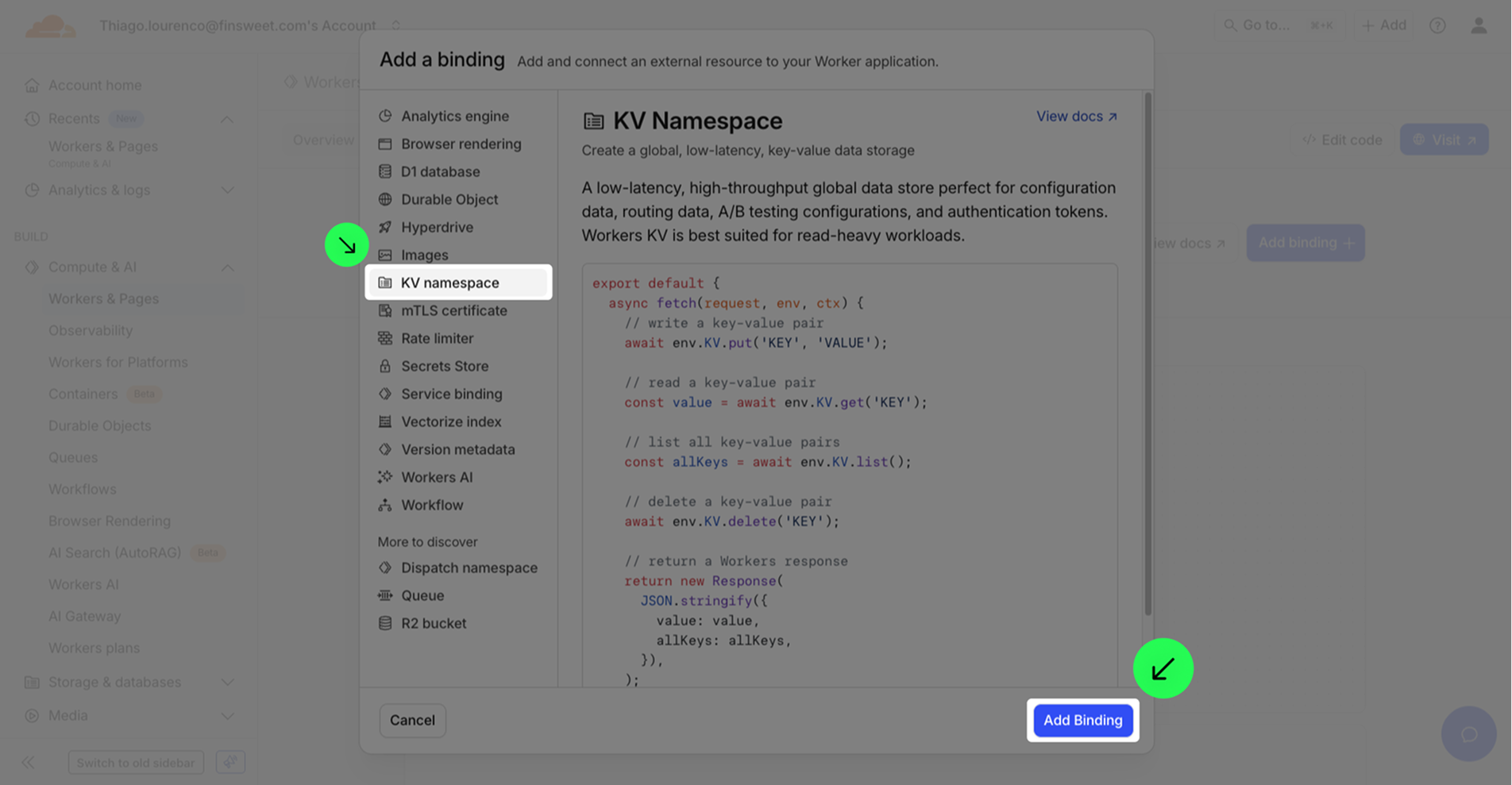Viewport: 1512px width, 785px height.
Task: Collapse the Recents section
Action: 227,119
